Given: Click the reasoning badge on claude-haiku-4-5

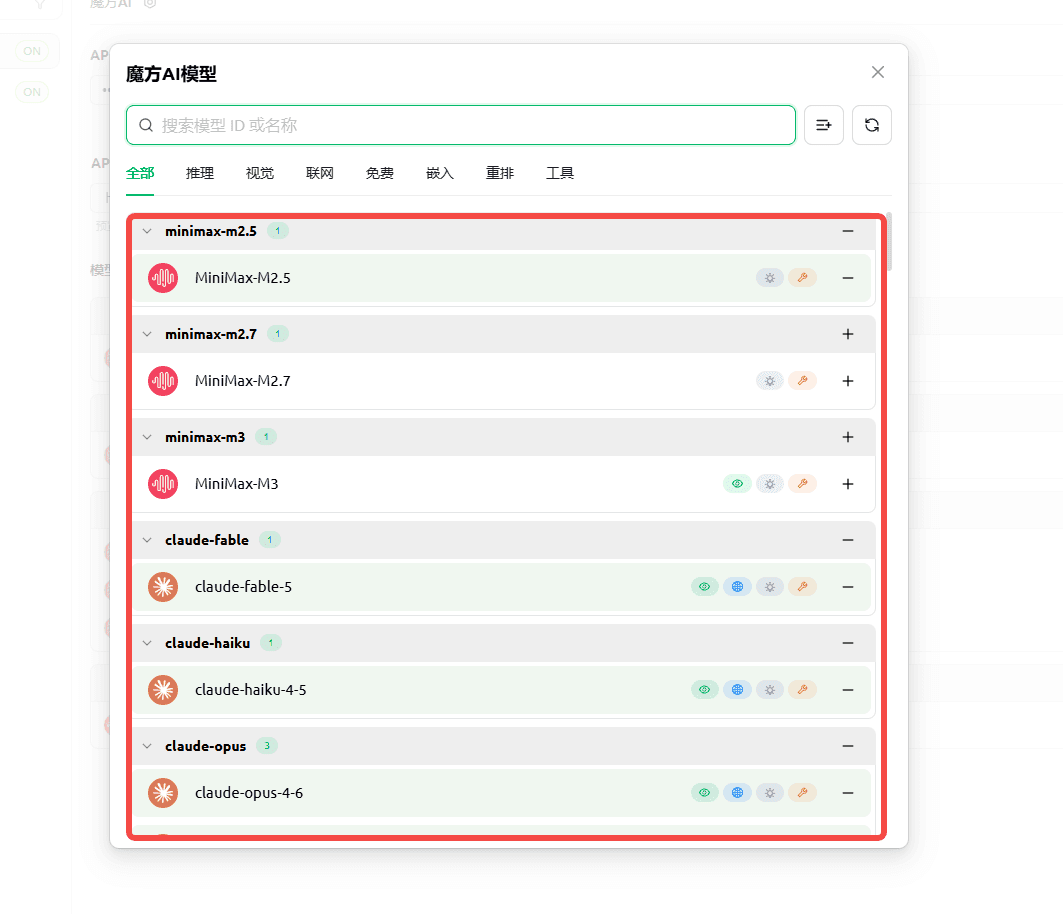Looking at the screenshot, I should click(x=770, y=690).
